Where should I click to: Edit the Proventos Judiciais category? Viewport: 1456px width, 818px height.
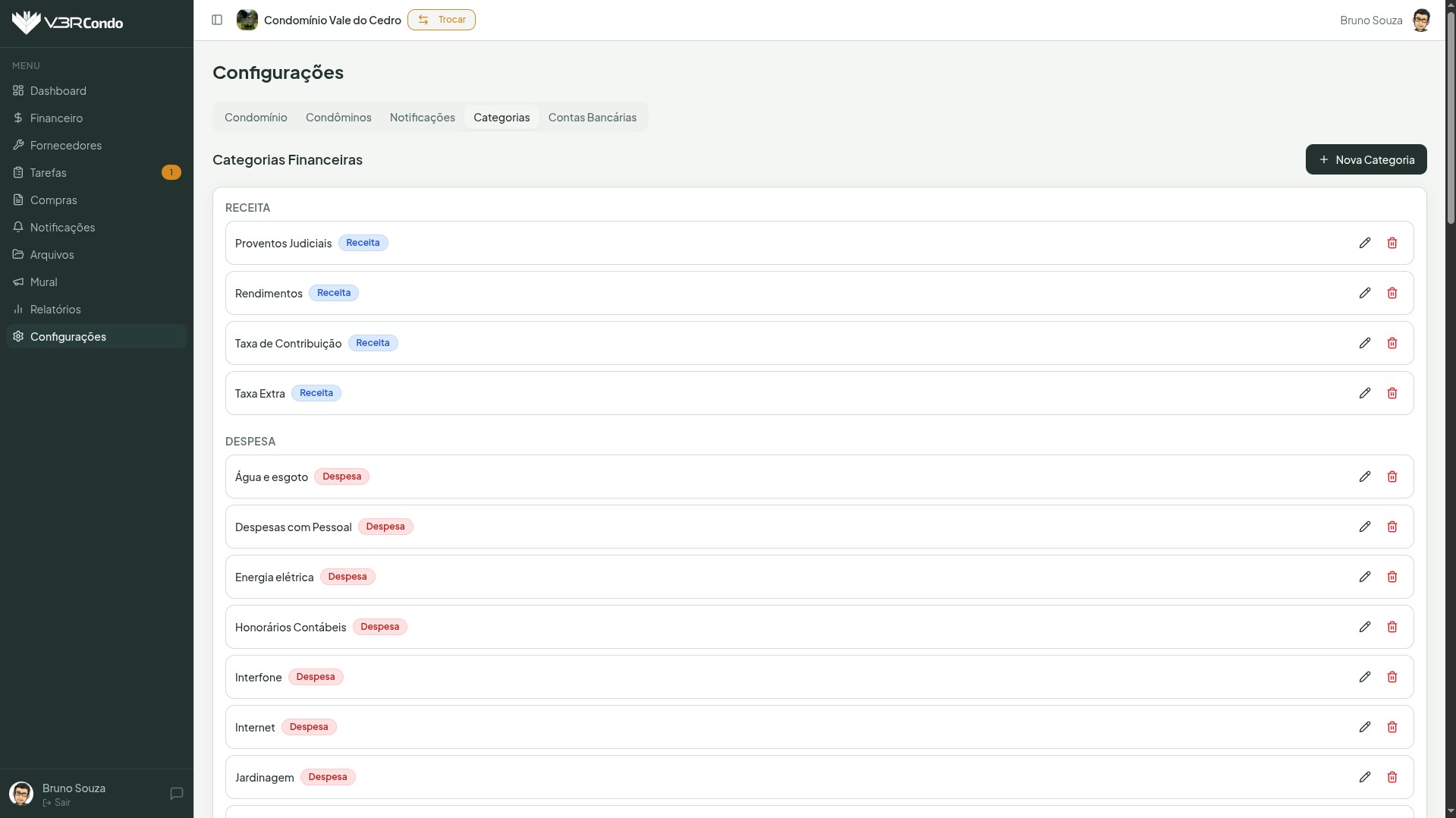pos(1364,243)
